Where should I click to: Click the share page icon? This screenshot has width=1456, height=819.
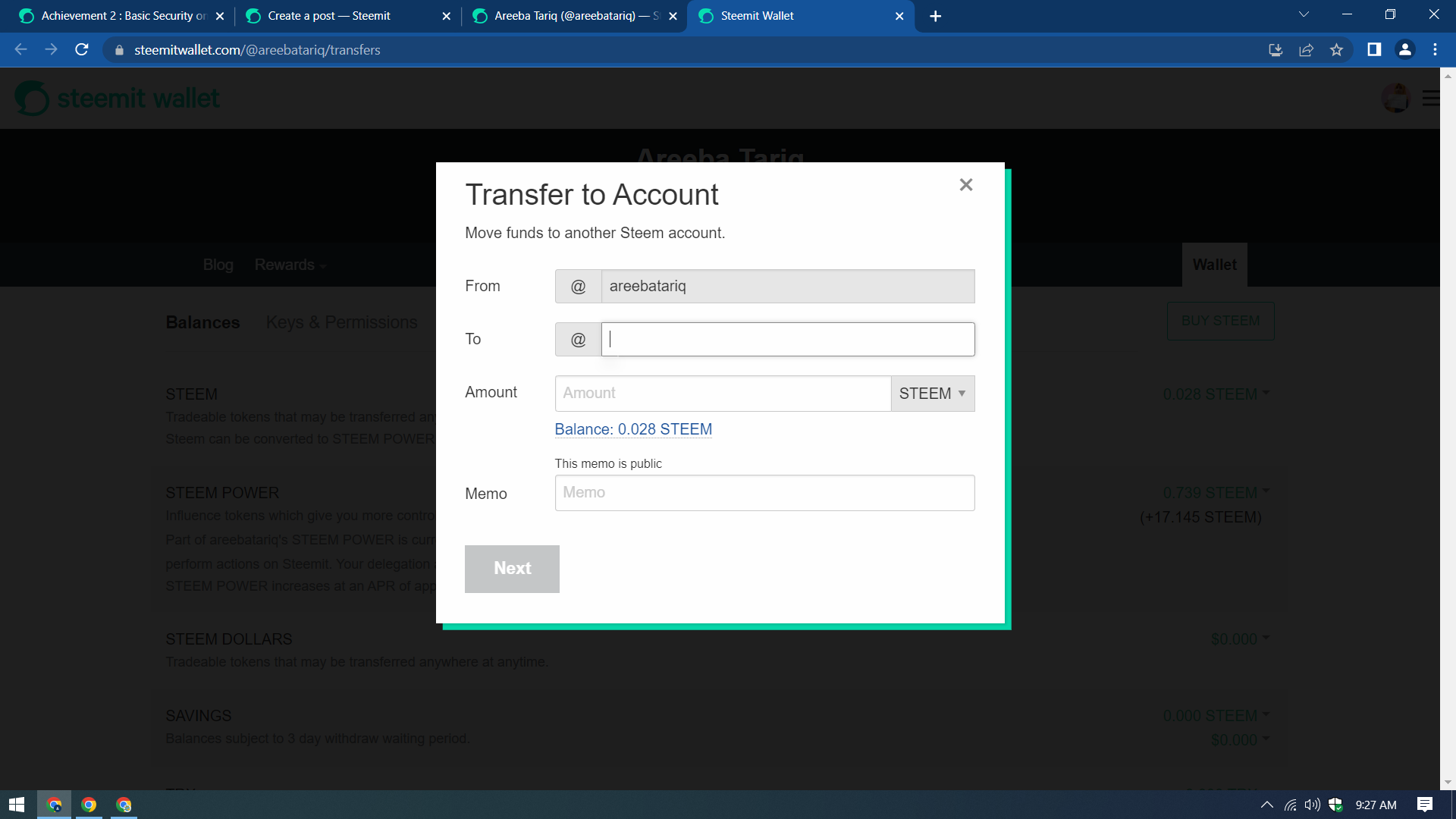1306,50
